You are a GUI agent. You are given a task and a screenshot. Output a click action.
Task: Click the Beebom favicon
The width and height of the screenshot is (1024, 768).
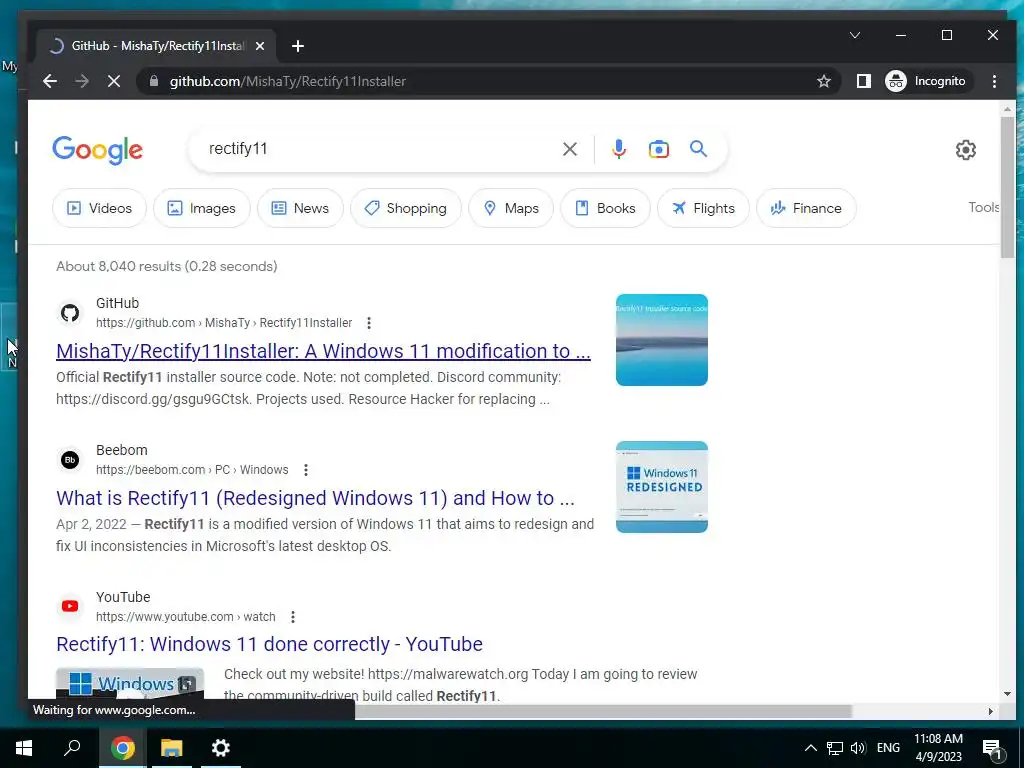(x=70, y=460)
